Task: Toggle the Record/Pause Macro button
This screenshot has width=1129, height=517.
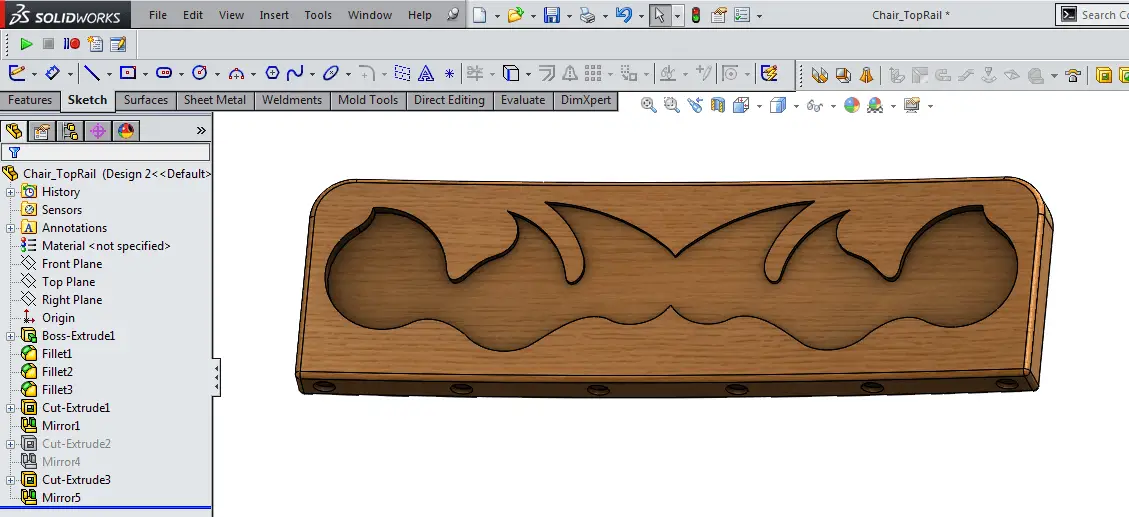Action: (72, 44)
